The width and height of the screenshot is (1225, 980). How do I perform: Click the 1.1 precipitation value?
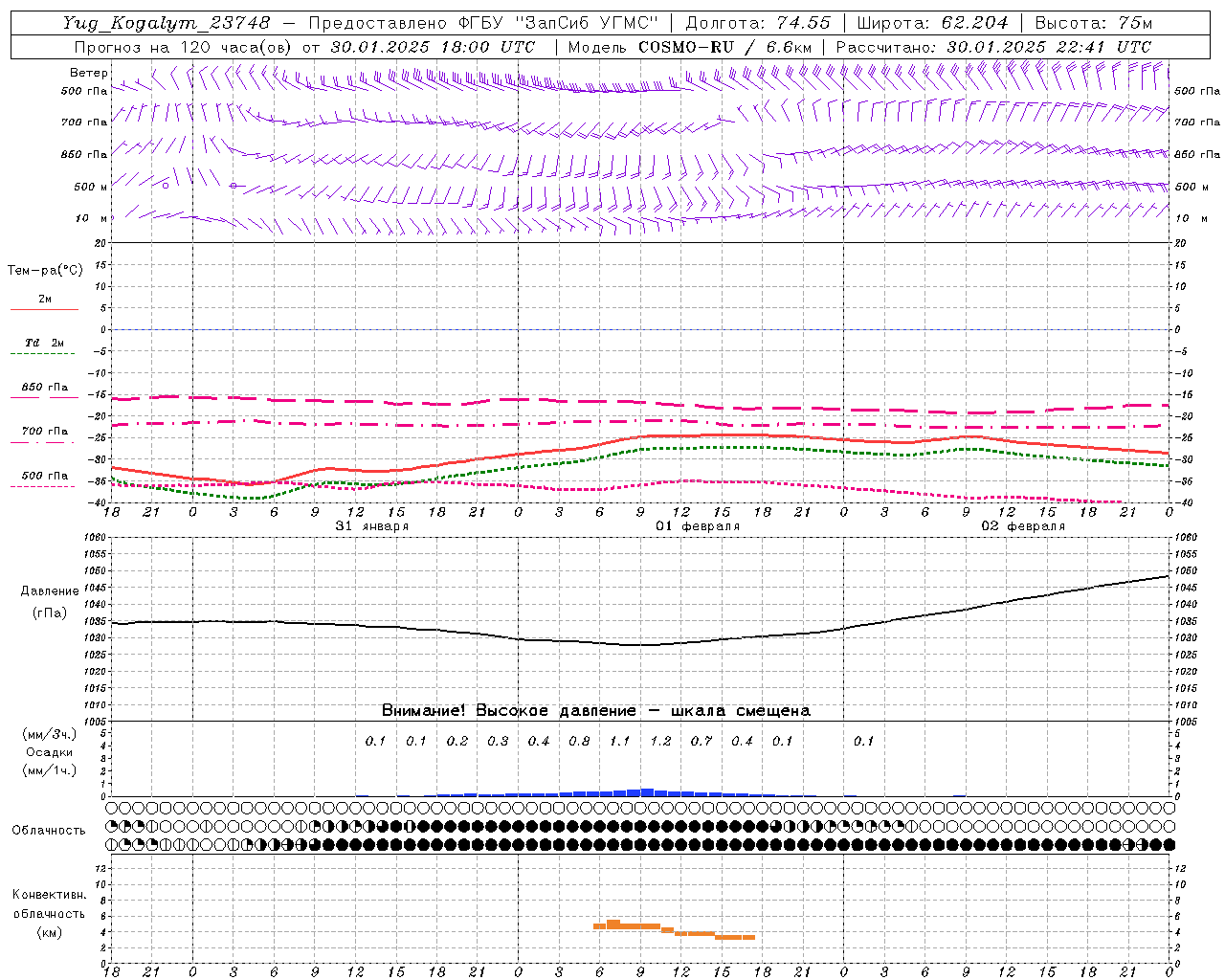coord(620,742)
